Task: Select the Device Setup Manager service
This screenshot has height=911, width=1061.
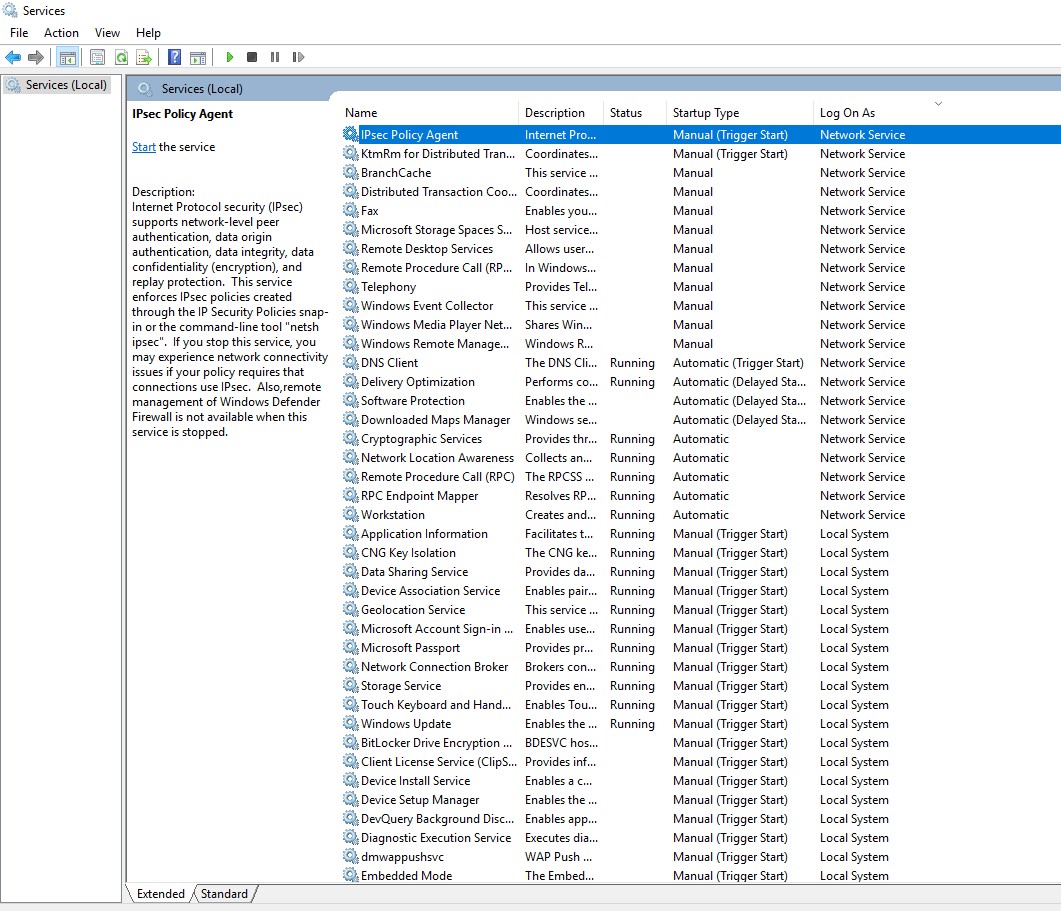Action: click(700, 799)
